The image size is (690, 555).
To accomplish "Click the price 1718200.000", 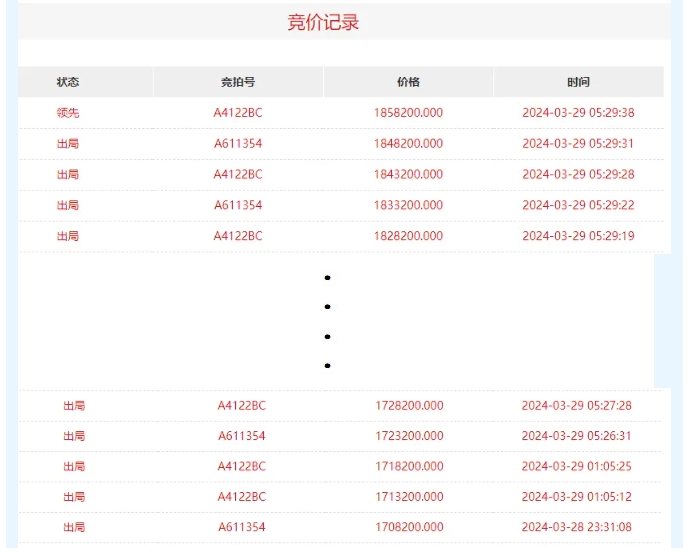I will [x=409, y=467].
